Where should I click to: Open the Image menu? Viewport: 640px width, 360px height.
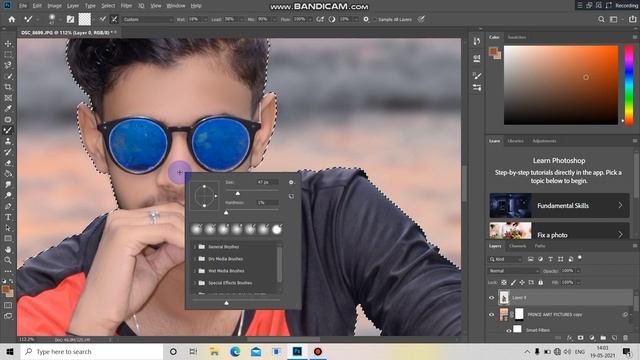tap(54, 6)
